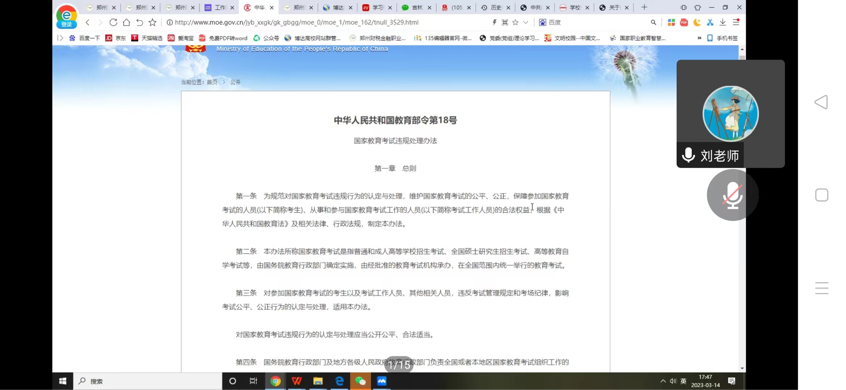Click the browser back arrow
Viewport: 846px width, 390px height.
click(x=87, y=23)
